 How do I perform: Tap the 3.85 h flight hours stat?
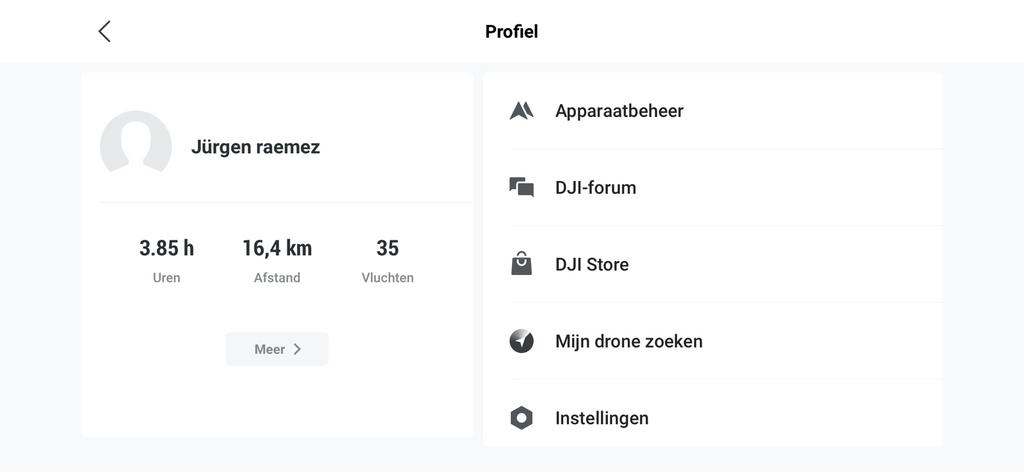point(167,248)
